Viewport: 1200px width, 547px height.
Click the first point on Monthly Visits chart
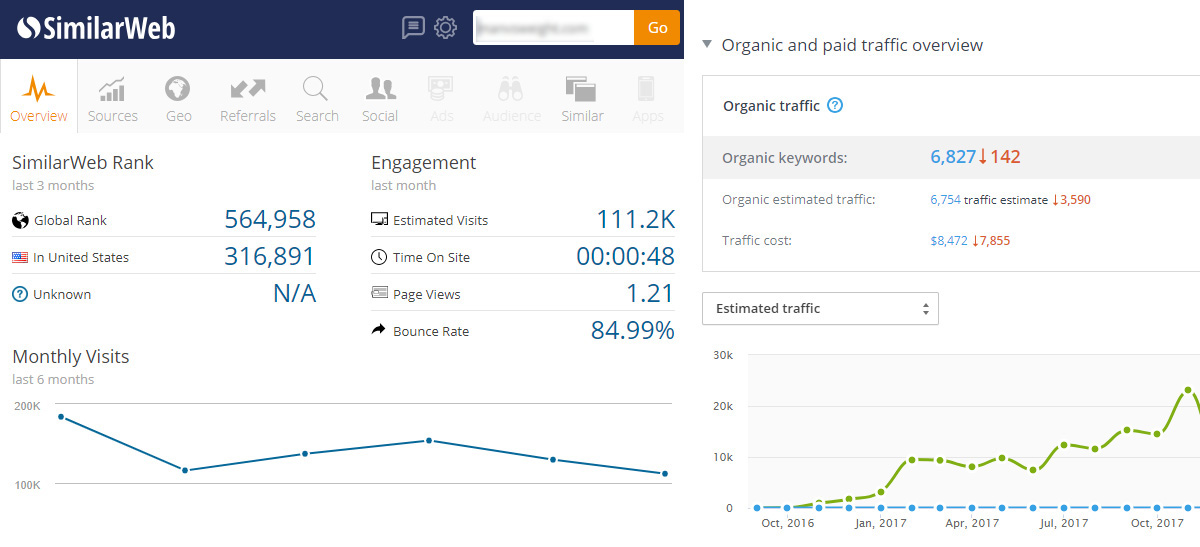[x=61, y=417]
